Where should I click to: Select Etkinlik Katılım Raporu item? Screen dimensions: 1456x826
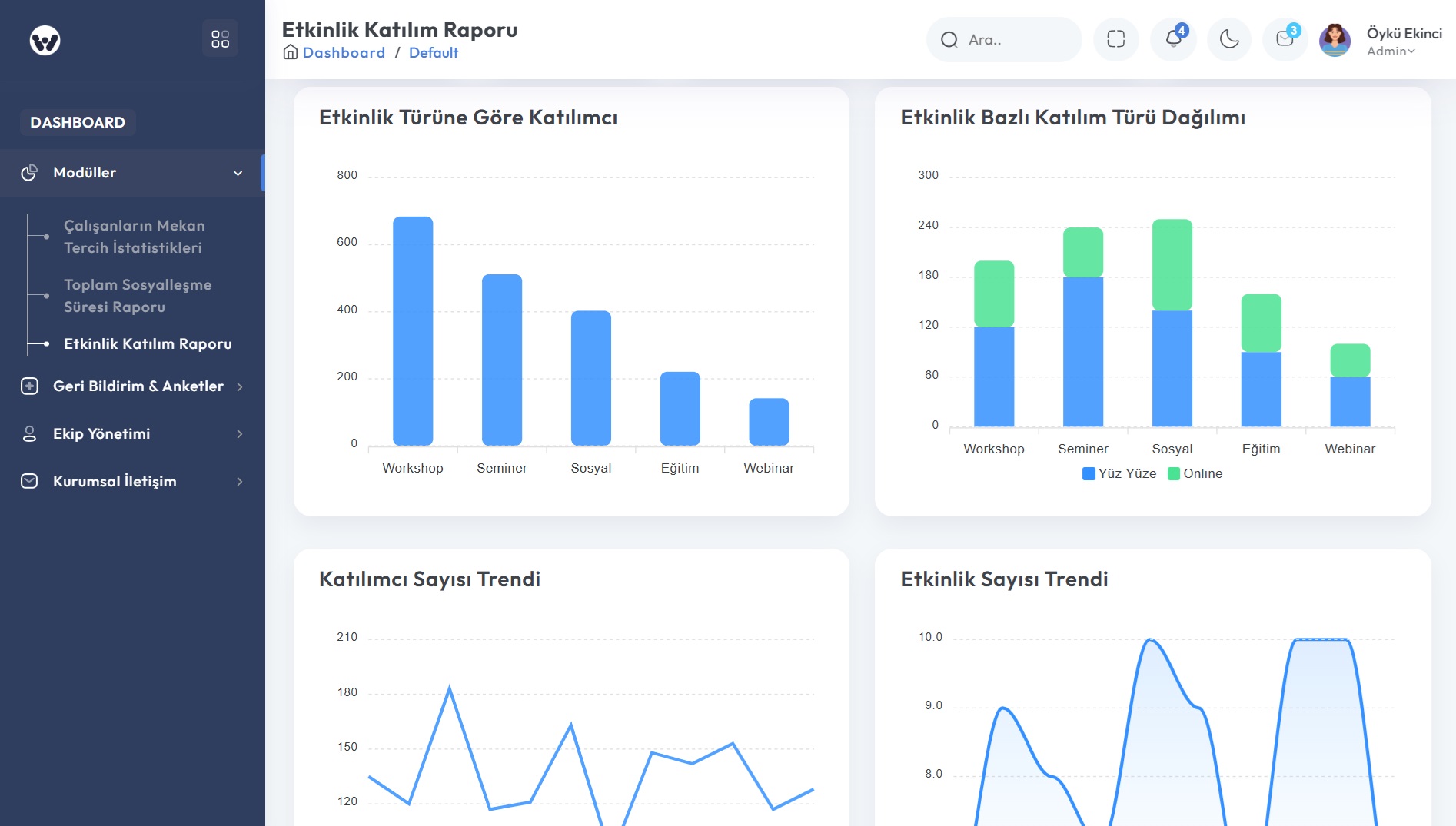(x=148, y=343)
